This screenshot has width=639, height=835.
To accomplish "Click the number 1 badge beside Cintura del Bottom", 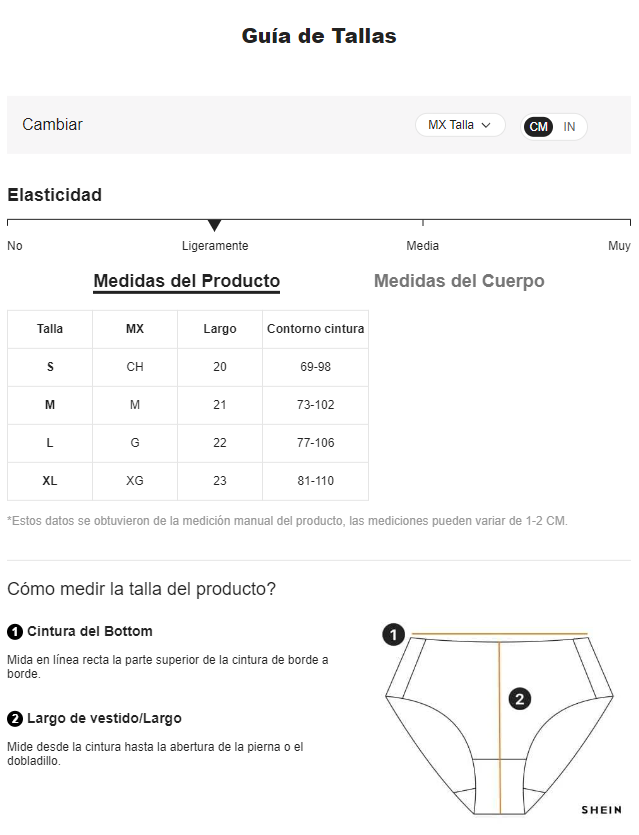I will tap(15, 632).
